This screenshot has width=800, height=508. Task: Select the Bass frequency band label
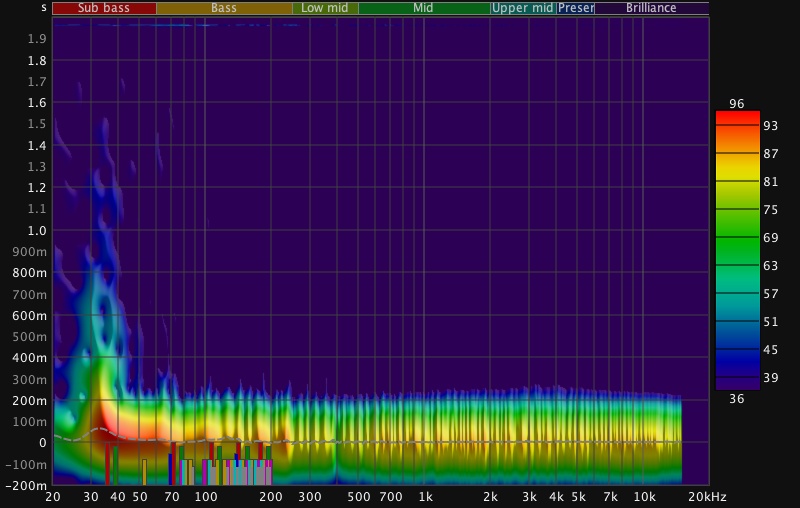224,8
